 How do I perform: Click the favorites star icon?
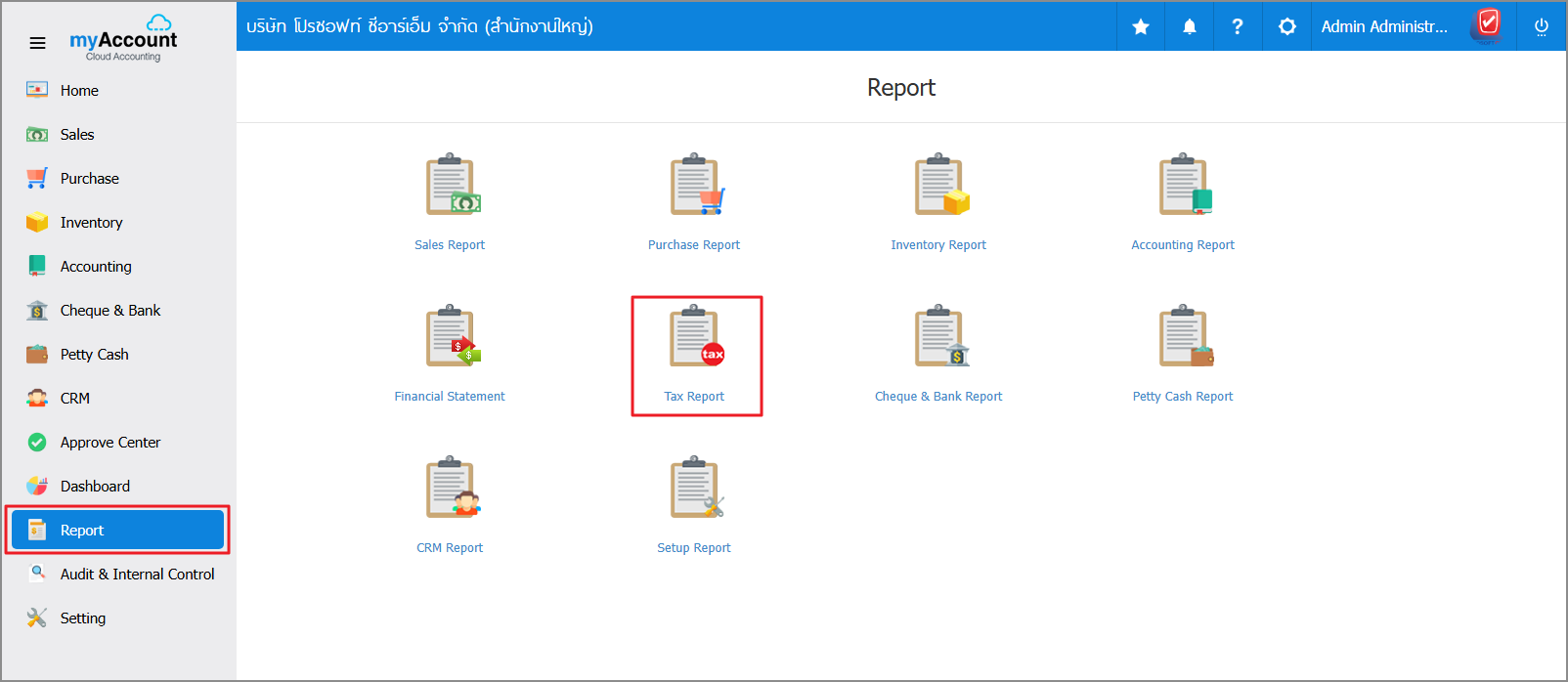tap(1141, 26)
